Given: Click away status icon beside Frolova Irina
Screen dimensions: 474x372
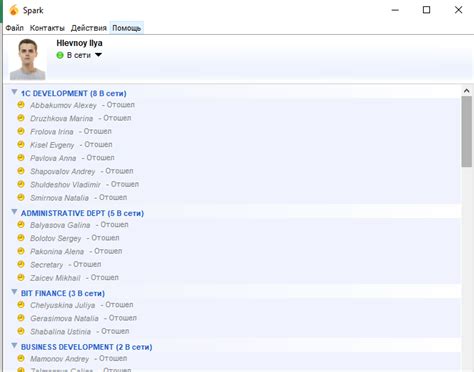Looking at the screenshot, I should point(21,131).
